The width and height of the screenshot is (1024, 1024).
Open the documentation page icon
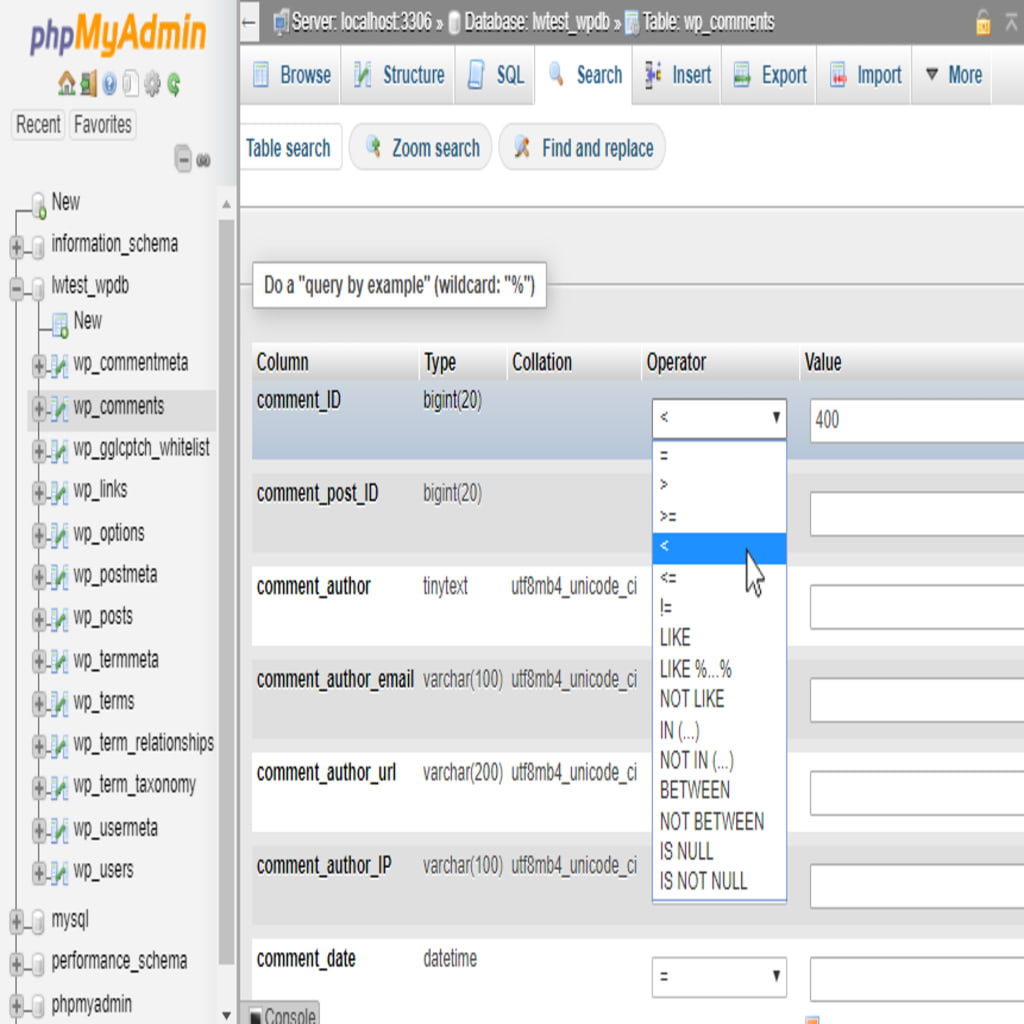coord(131,84)
